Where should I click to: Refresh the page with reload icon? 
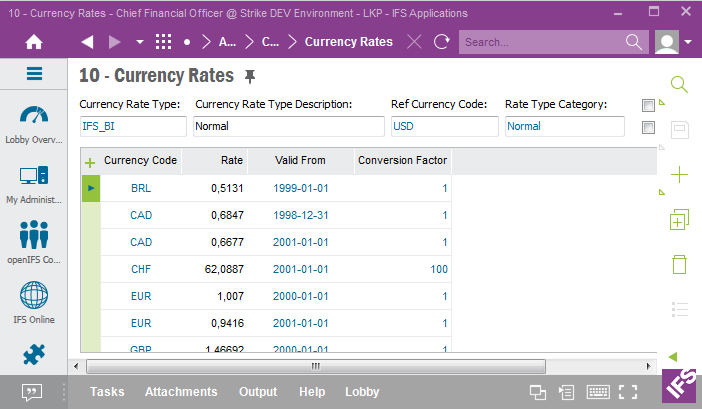click(x=442, y=42)
